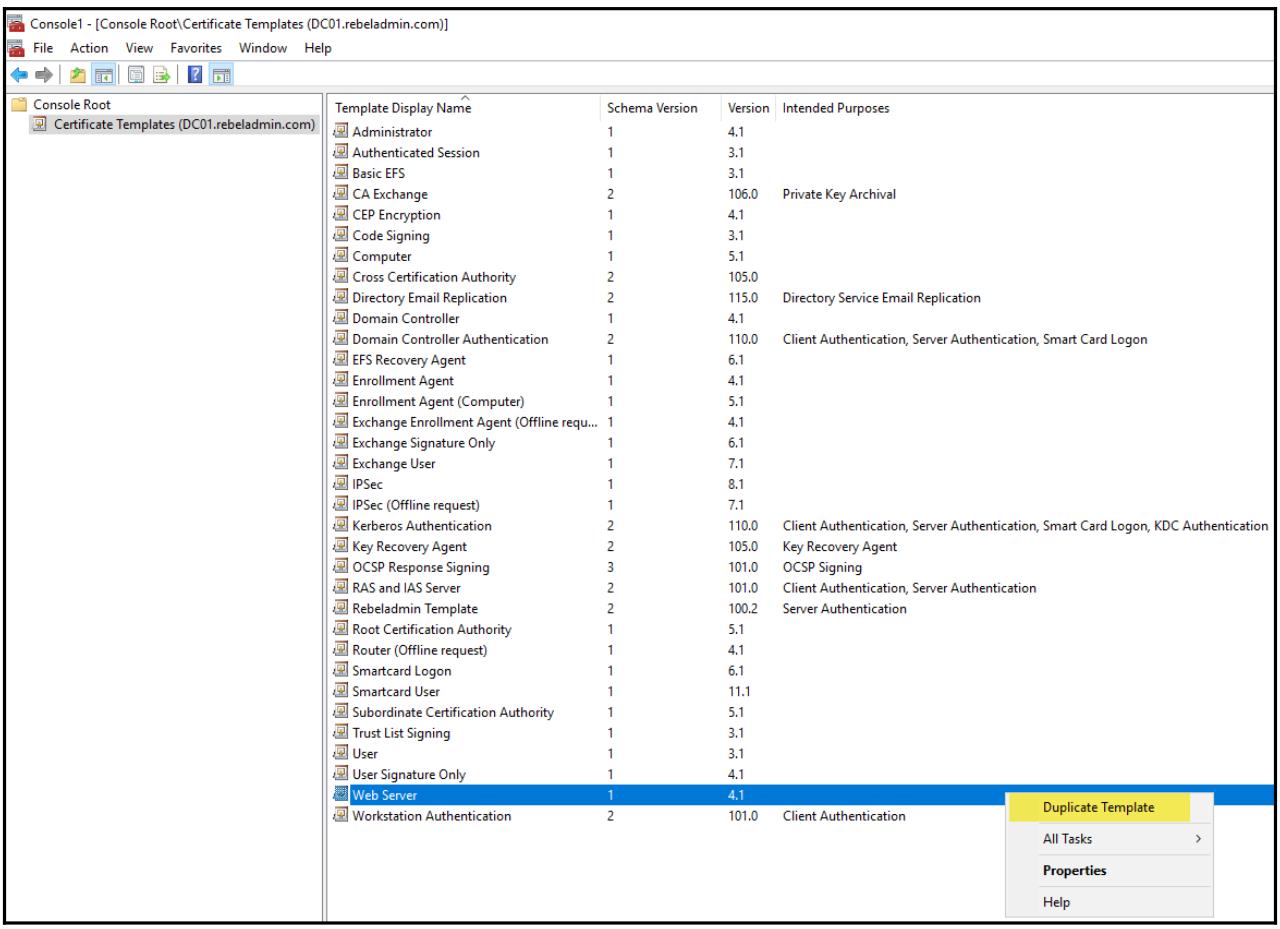Select Certificate Templates node in tree
The width and height of the screenshot is (1280, 929).
174,125
